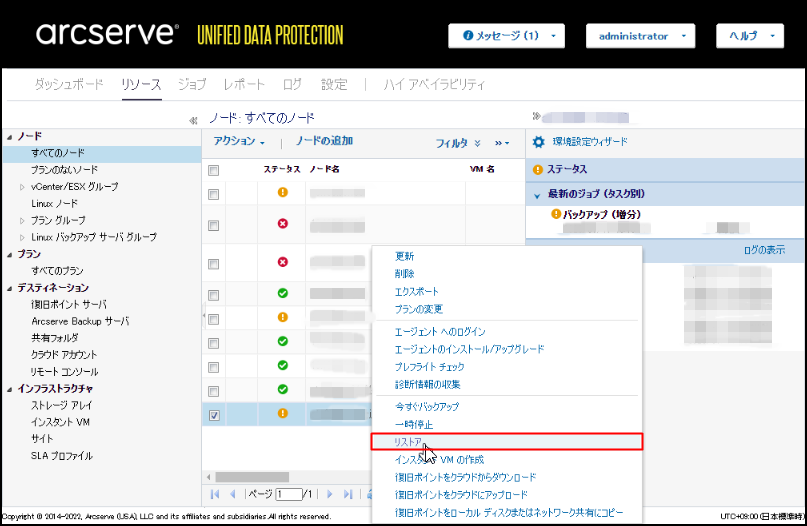This screenshot has height=526, width=807.
Task: Open 環境設定ウィザード link
Action: [x=590, y=142]
